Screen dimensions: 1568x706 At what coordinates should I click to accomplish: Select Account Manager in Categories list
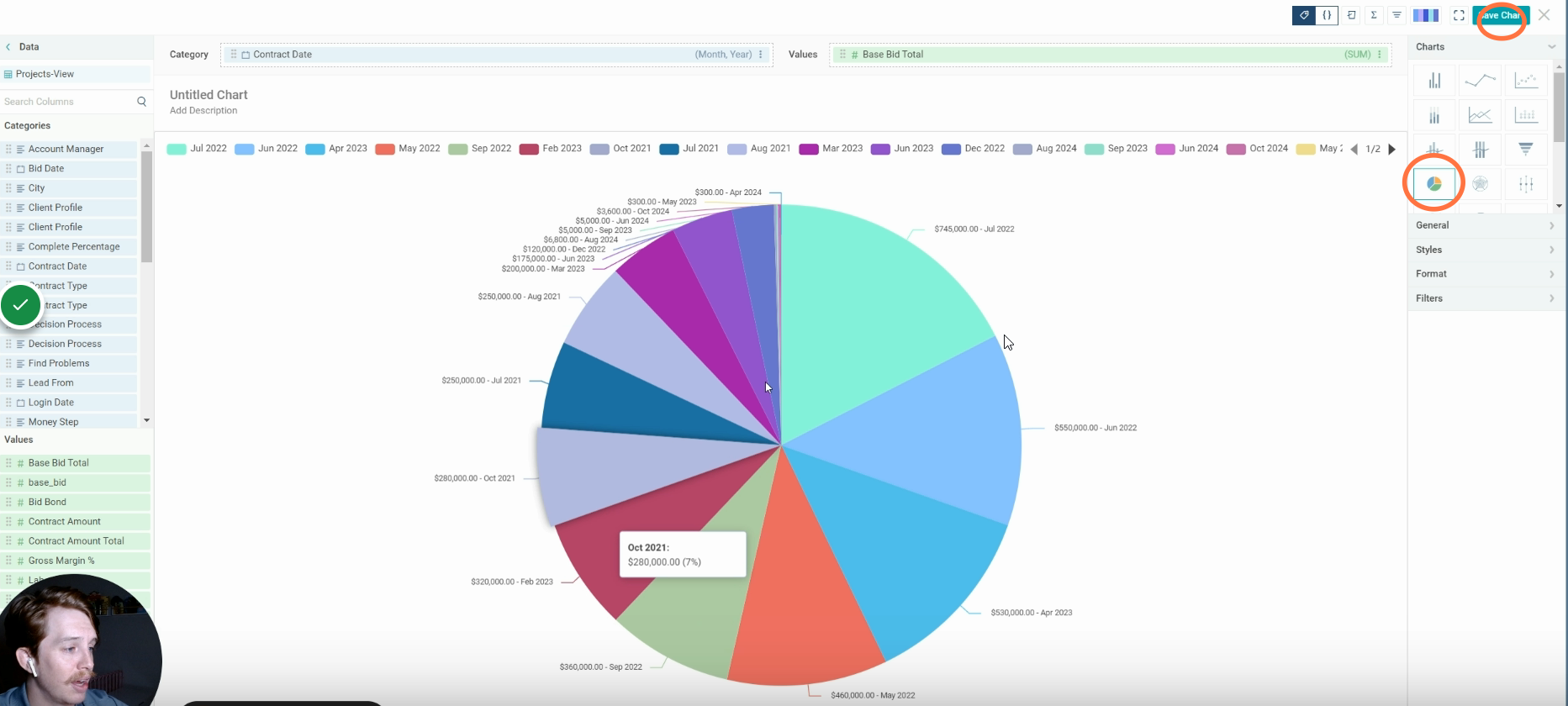tap(69, 149)
